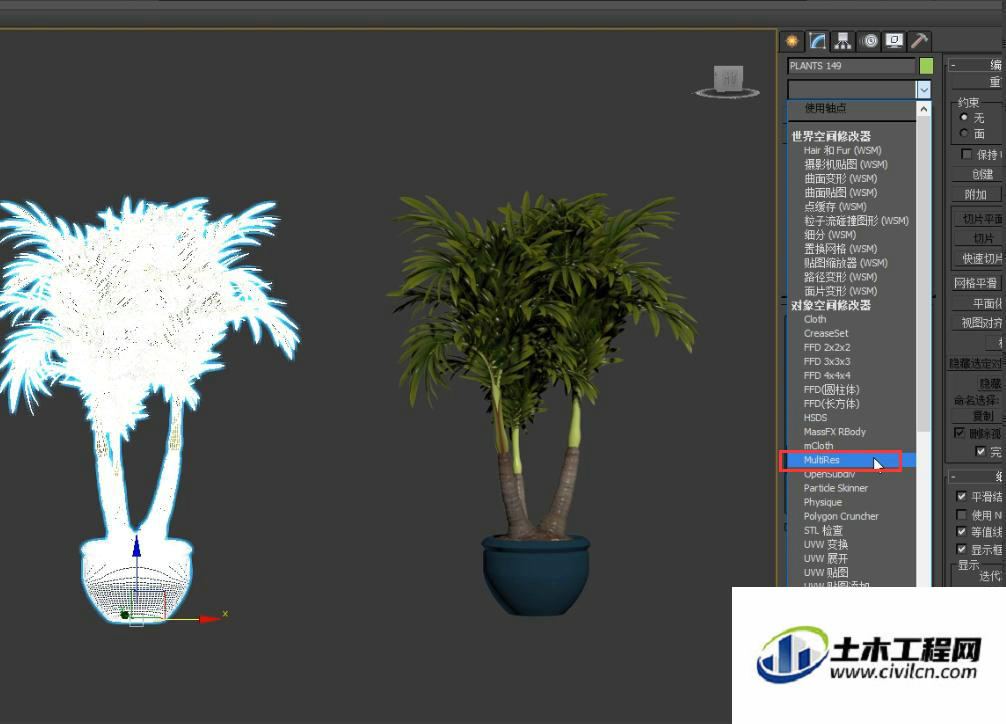Toggle the 保持 checkbox
This screenshot has width=1006, height=724.
pos(966,154)
